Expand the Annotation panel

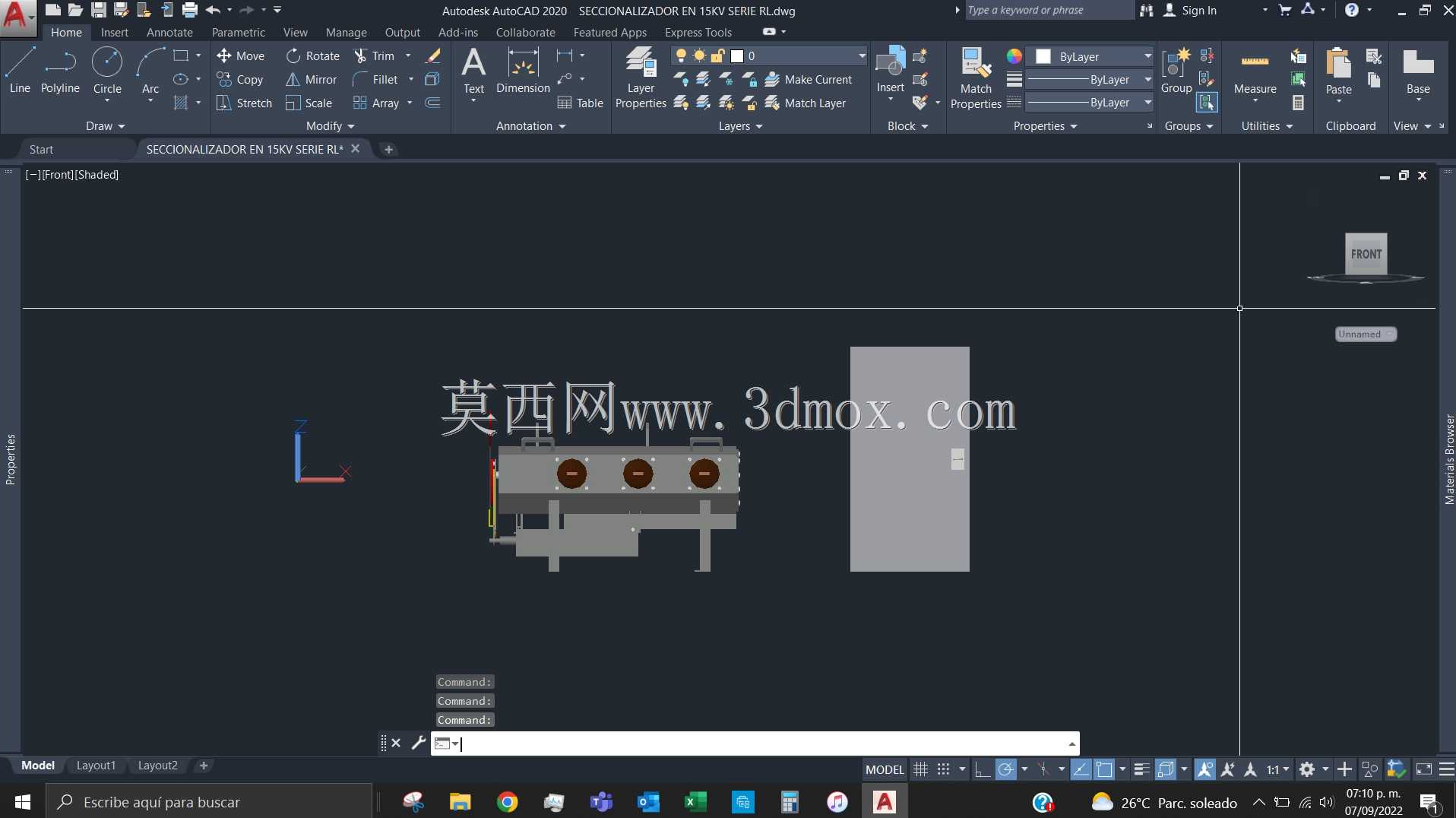point(530,126)
